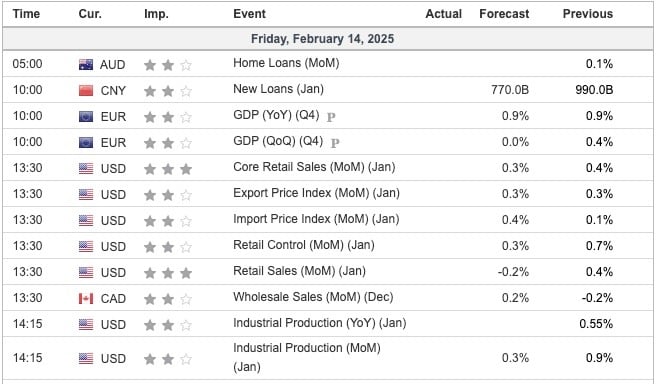Click three-star importance for Core Retail Sales

(168, 169)
